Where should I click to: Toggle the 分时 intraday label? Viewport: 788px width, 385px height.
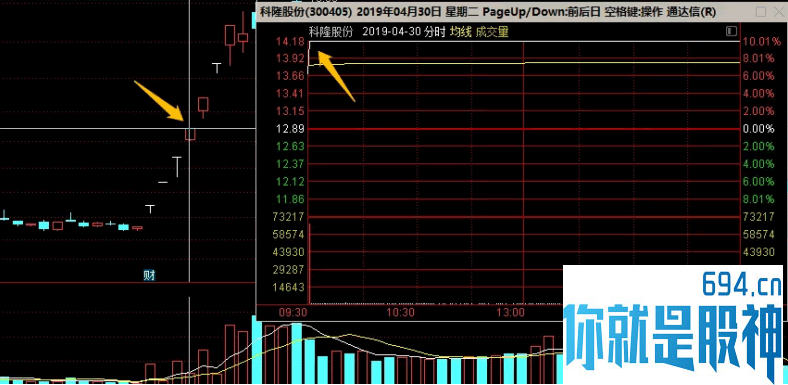click(435, 32)
